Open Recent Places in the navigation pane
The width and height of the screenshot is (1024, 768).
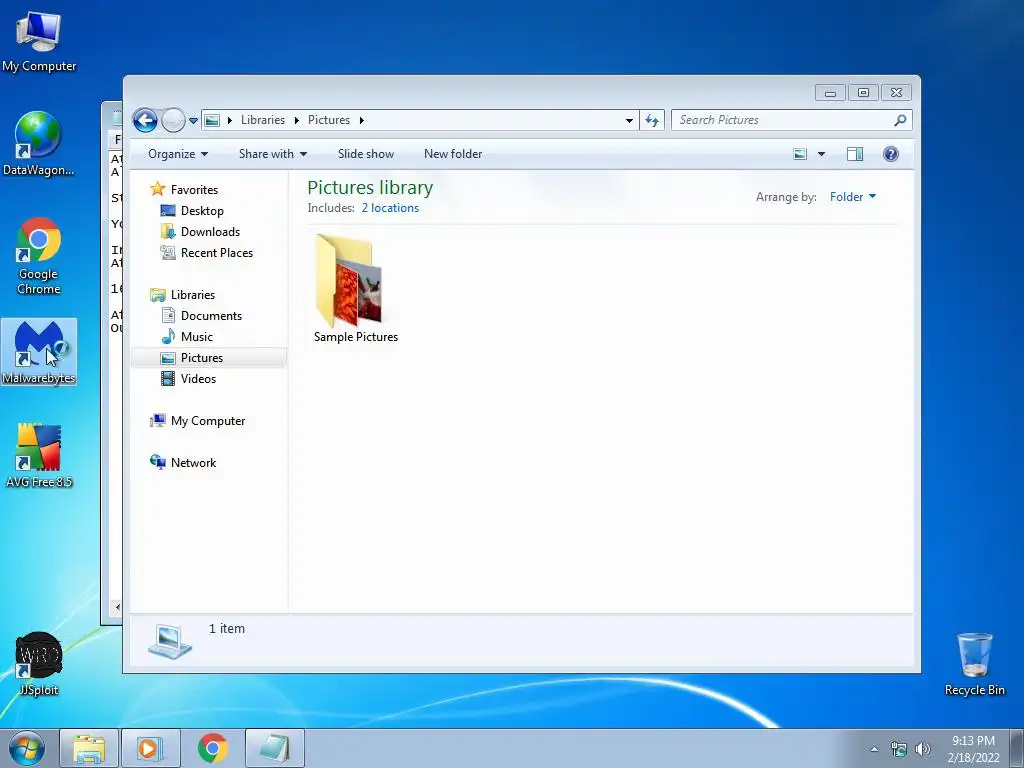217,253
